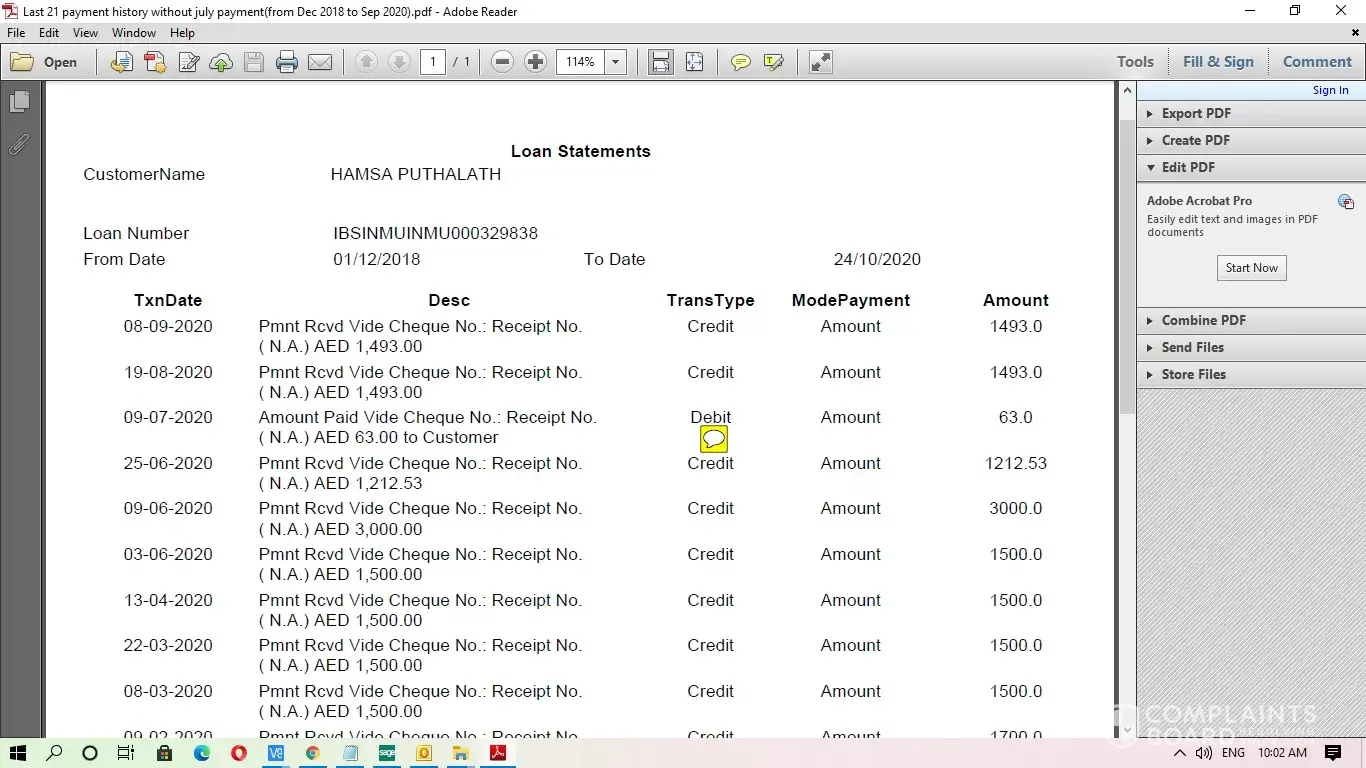Select the Highlight text tool
The height and width of the screenshot is (768, 1366).
773,62
